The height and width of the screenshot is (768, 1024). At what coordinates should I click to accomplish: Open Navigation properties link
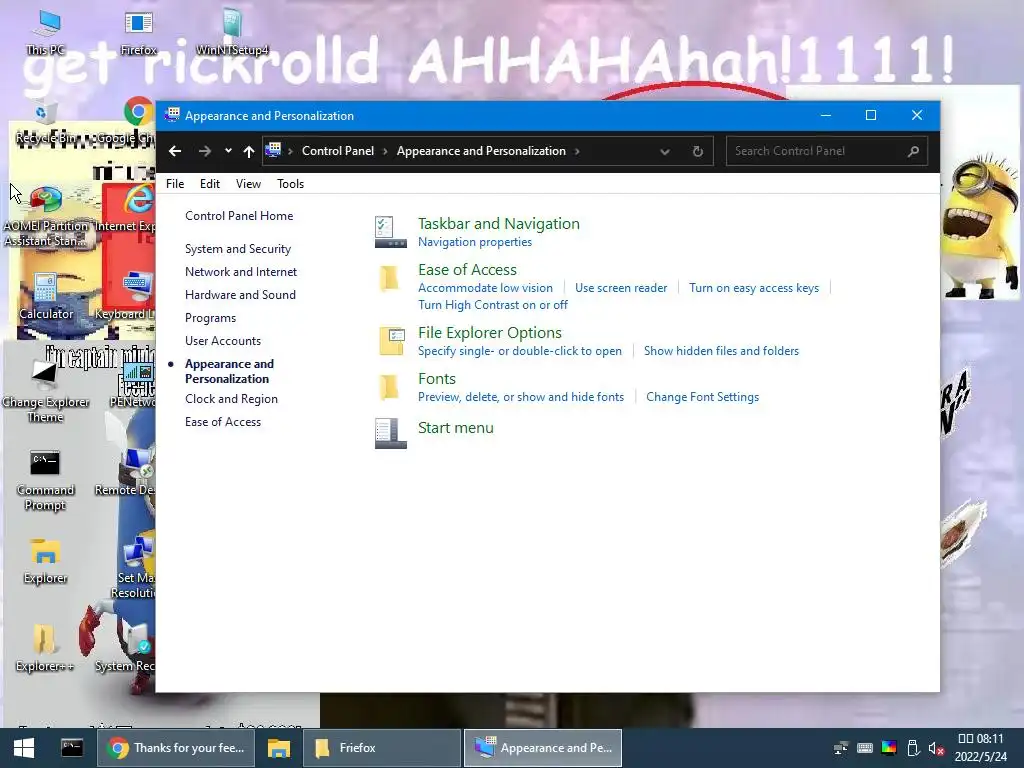click(475, 242)
